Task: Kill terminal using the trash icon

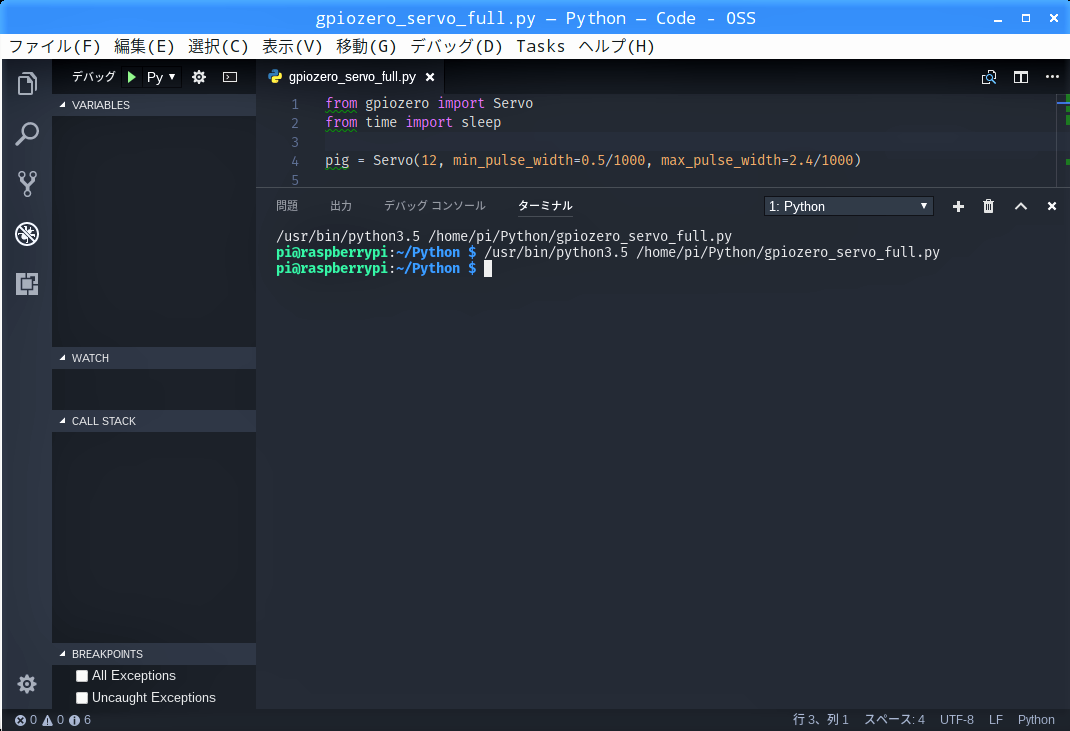Action: [988, 206]
